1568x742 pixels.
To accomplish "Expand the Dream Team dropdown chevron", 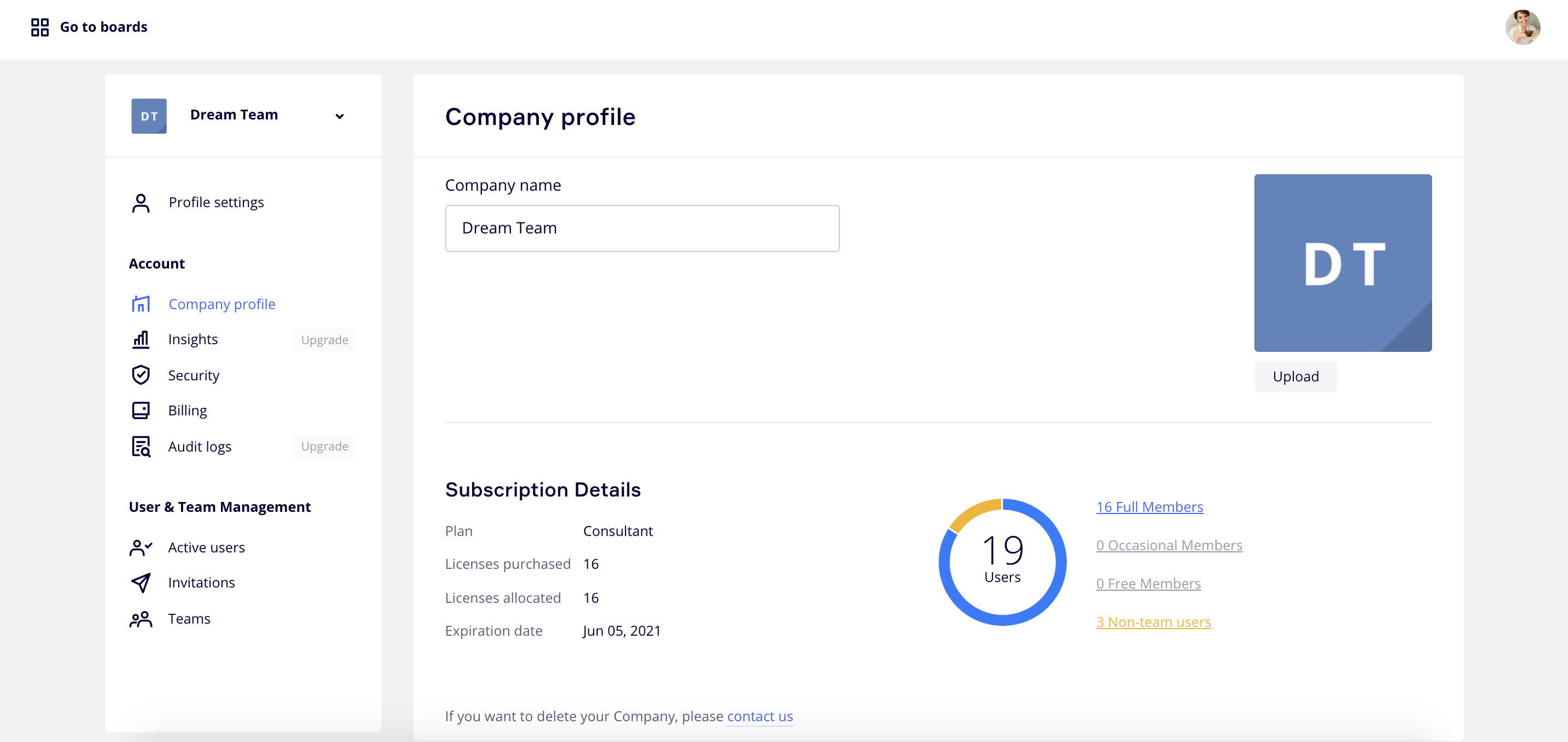I will click(340, 116).
